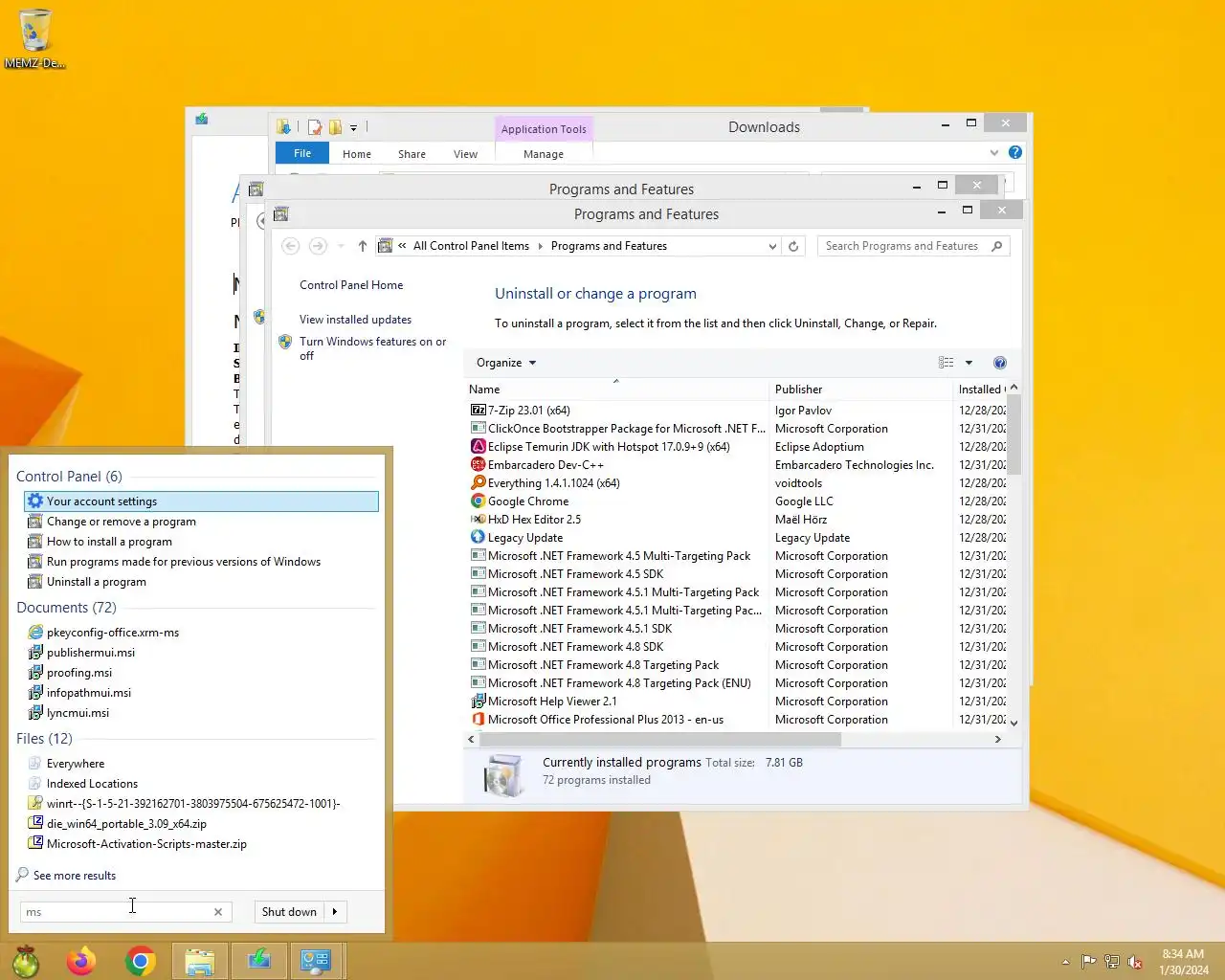This screenshot has width=1225, height=980.
Task: Open Your account settings result
Action: (x=201, y=501)
